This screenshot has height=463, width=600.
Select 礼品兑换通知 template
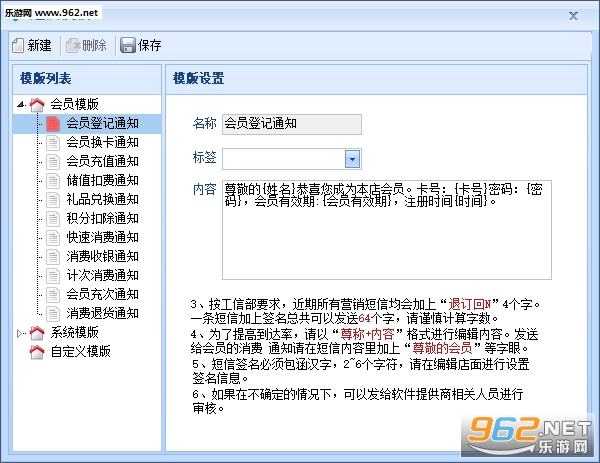[x=103, y=199]
